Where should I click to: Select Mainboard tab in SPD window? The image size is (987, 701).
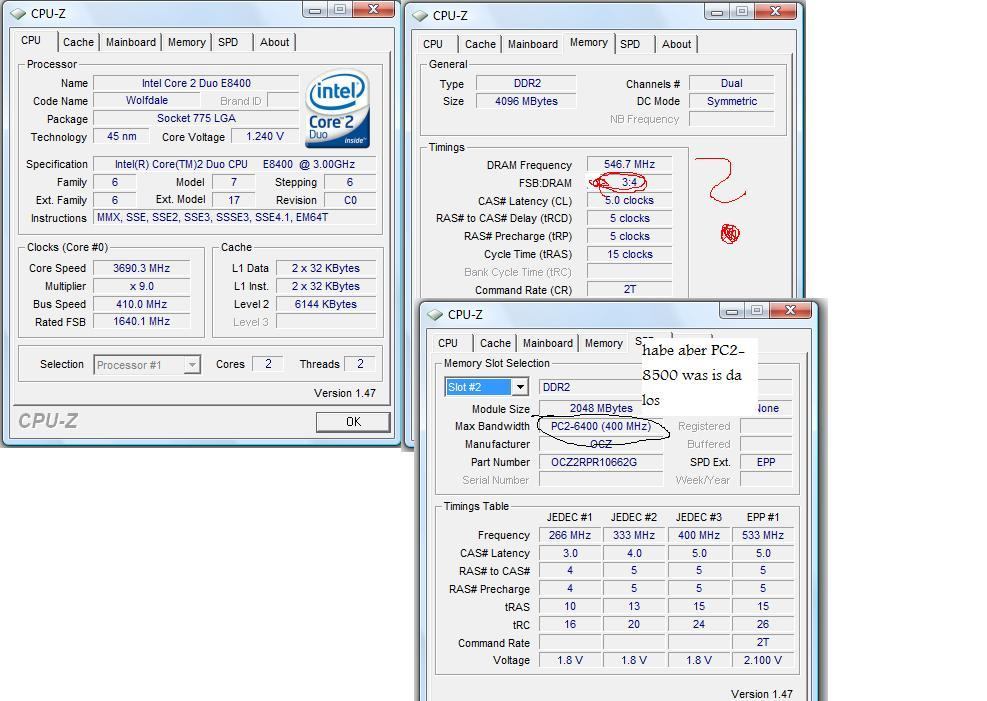(x=548, y=343)
